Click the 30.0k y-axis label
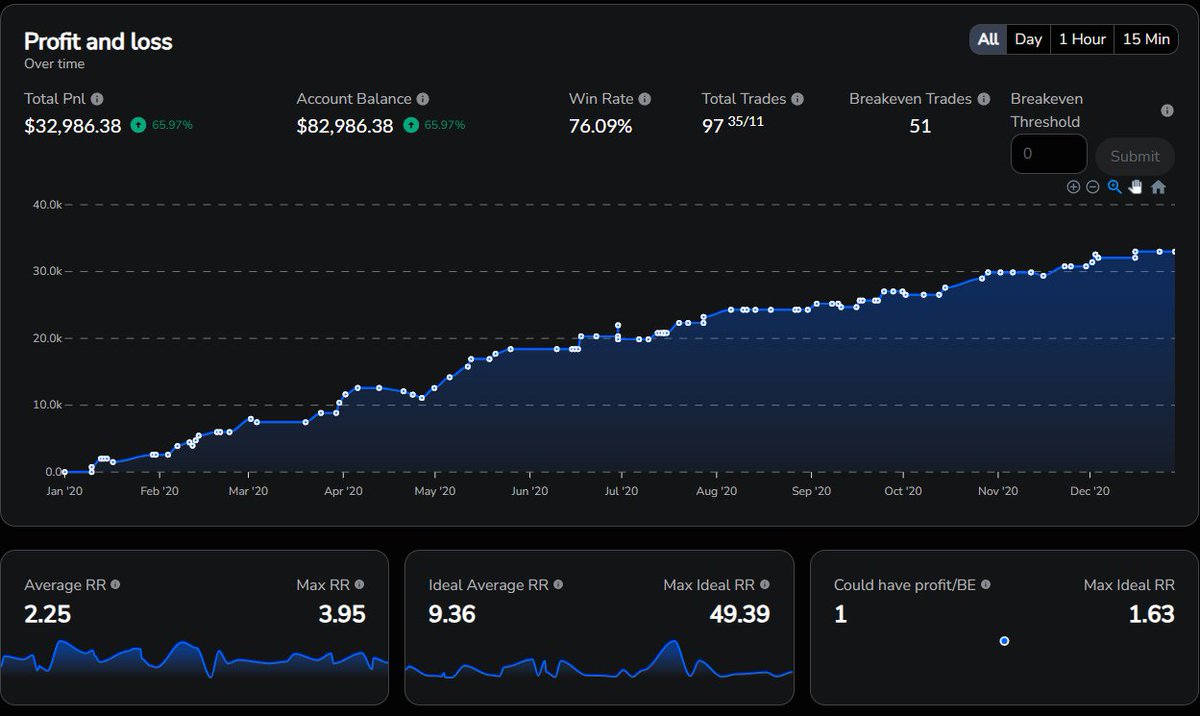This screenshot has height=716, width=1200. tap(47, 271)
